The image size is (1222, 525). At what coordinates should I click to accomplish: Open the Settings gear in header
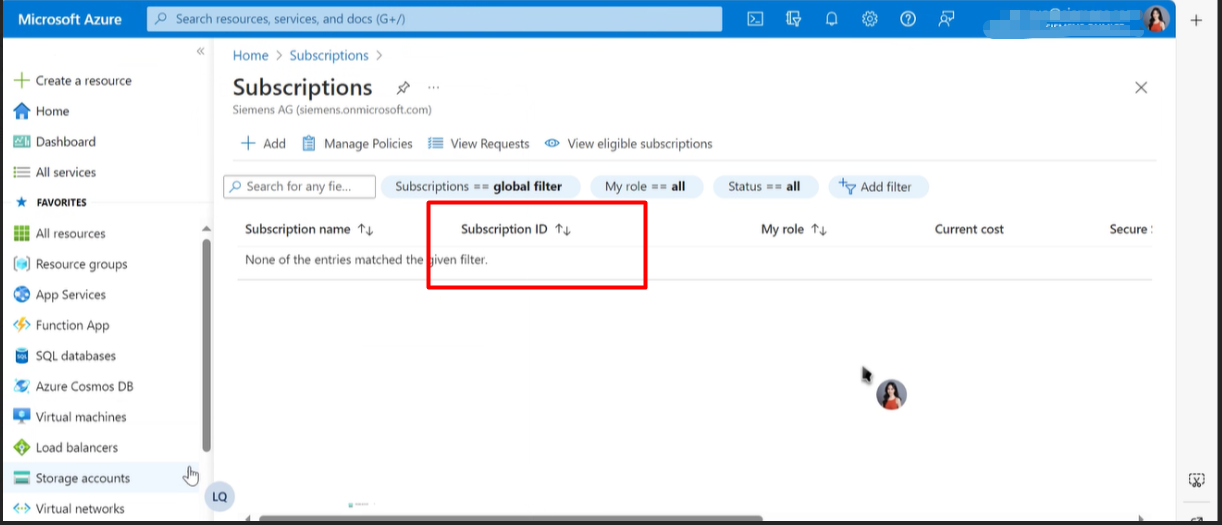[870, 19]
